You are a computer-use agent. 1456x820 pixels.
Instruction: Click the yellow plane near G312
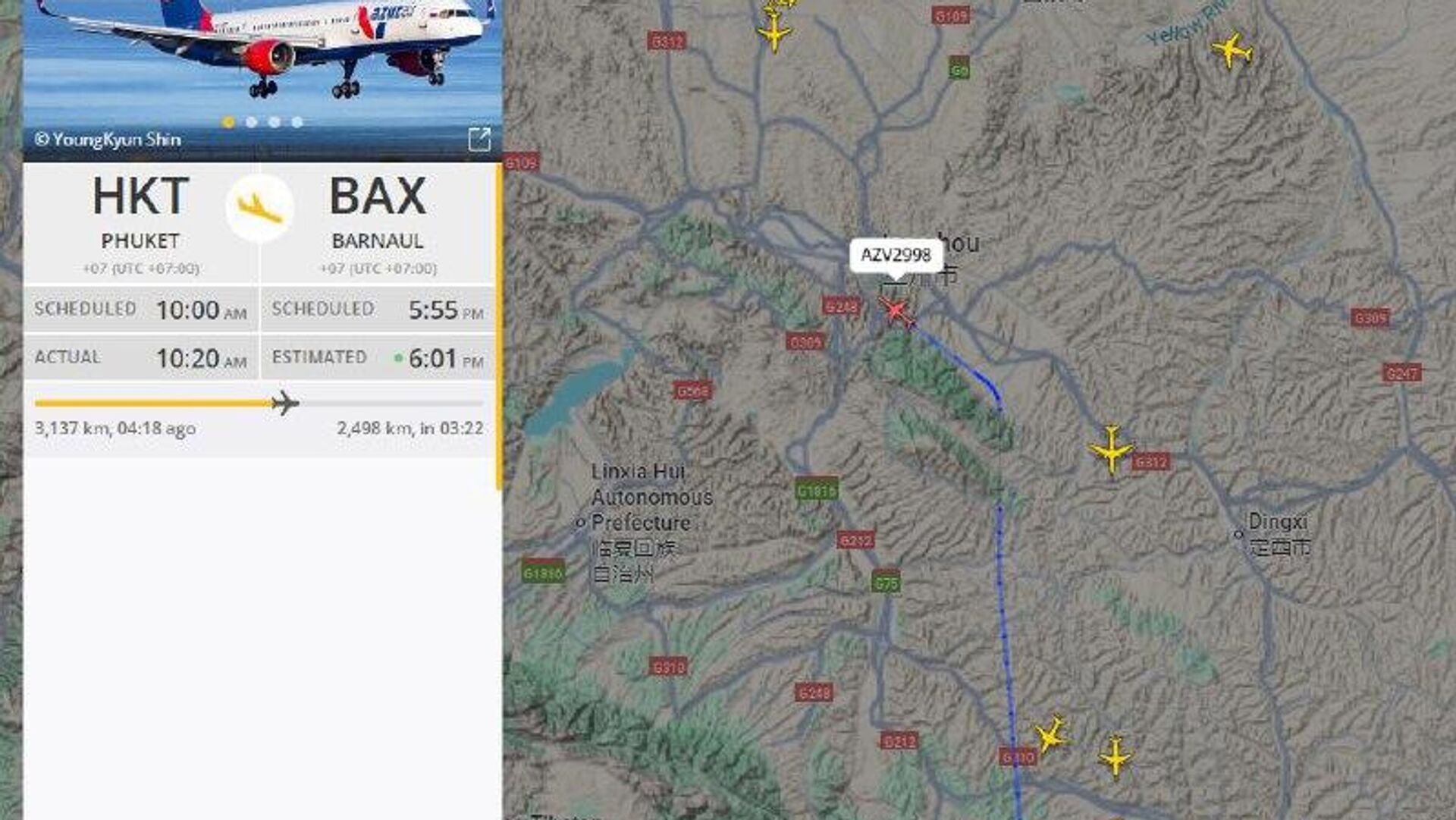point(1111,449)
